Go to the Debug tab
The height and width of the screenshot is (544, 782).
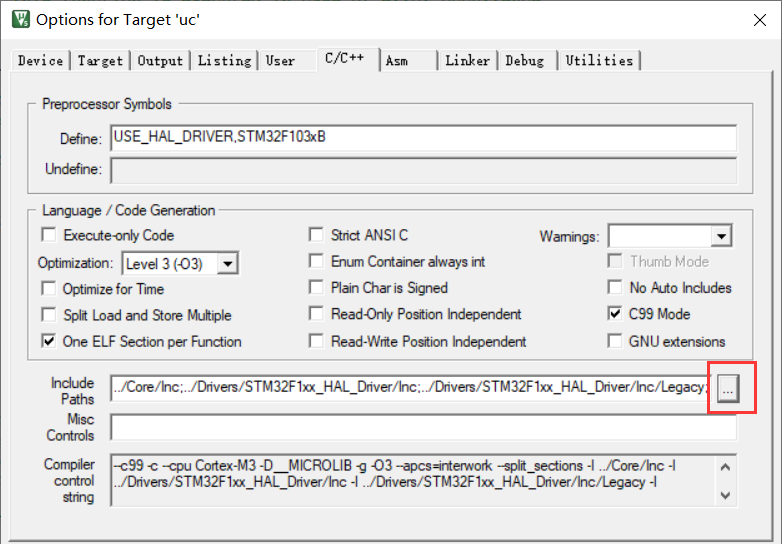click(x=525, y=61)
